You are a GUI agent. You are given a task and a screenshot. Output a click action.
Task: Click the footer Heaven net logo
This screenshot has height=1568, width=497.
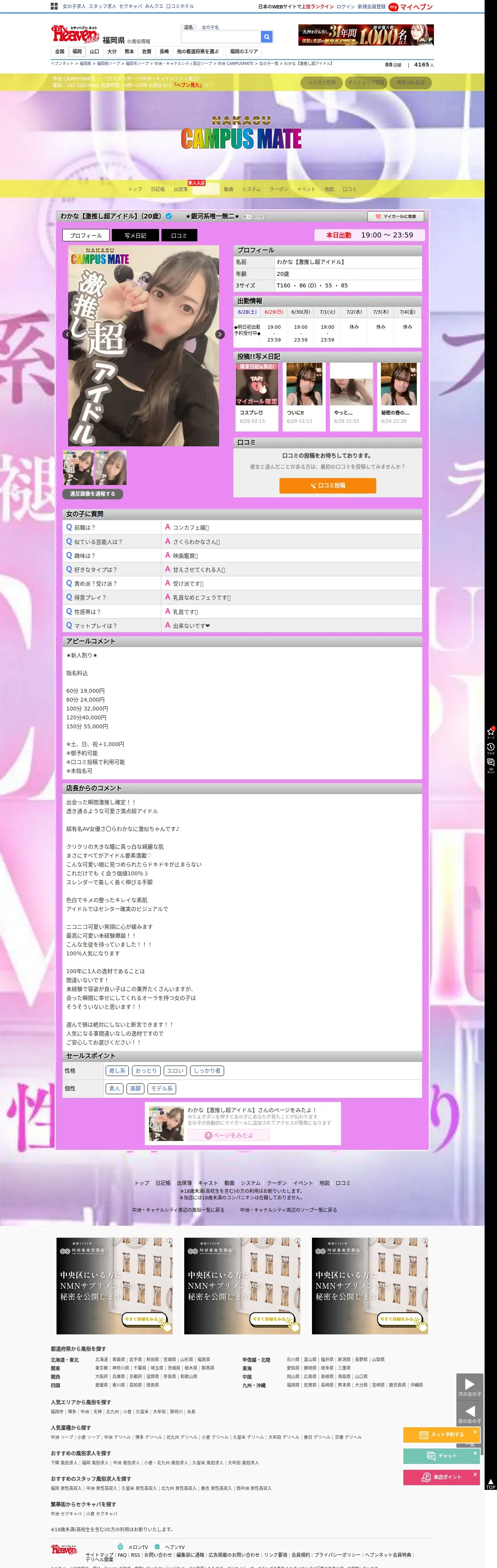(64, 1550)
